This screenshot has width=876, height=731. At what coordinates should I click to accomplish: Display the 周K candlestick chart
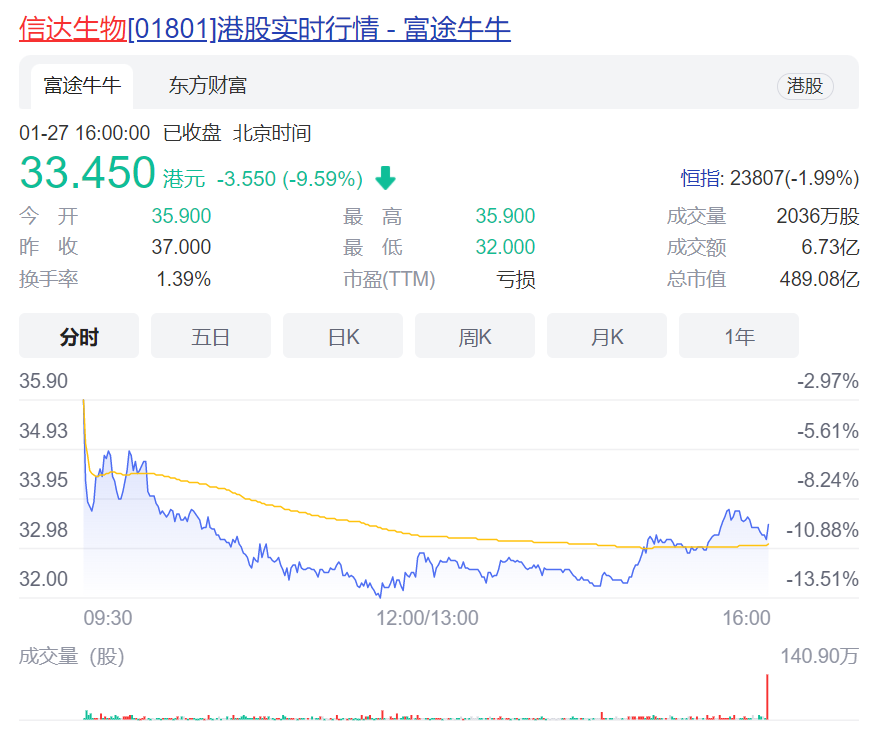tap(475, 337)
